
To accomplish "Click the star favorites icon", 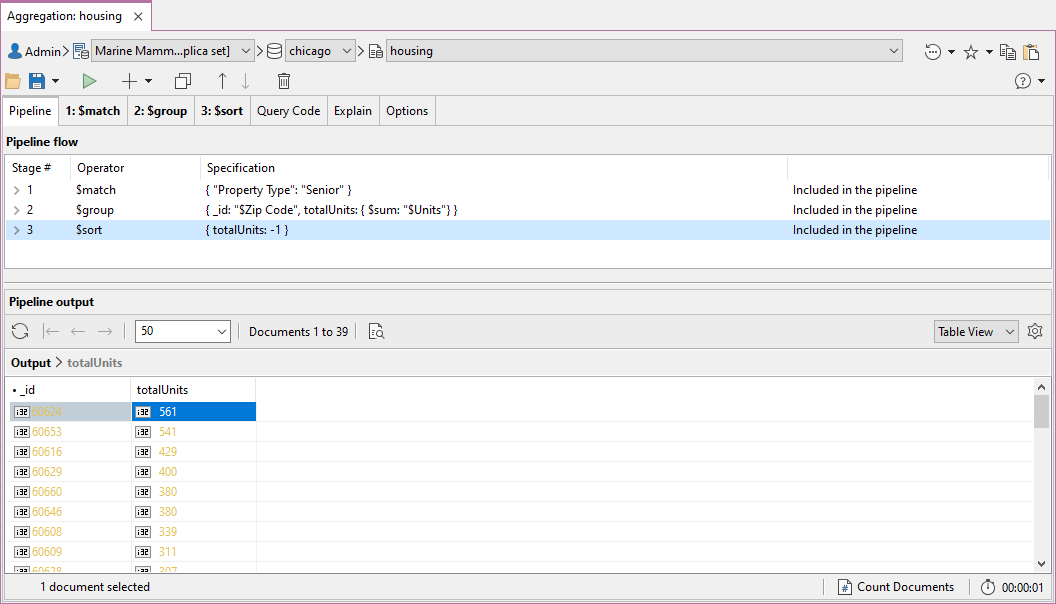I will [970, 52].
